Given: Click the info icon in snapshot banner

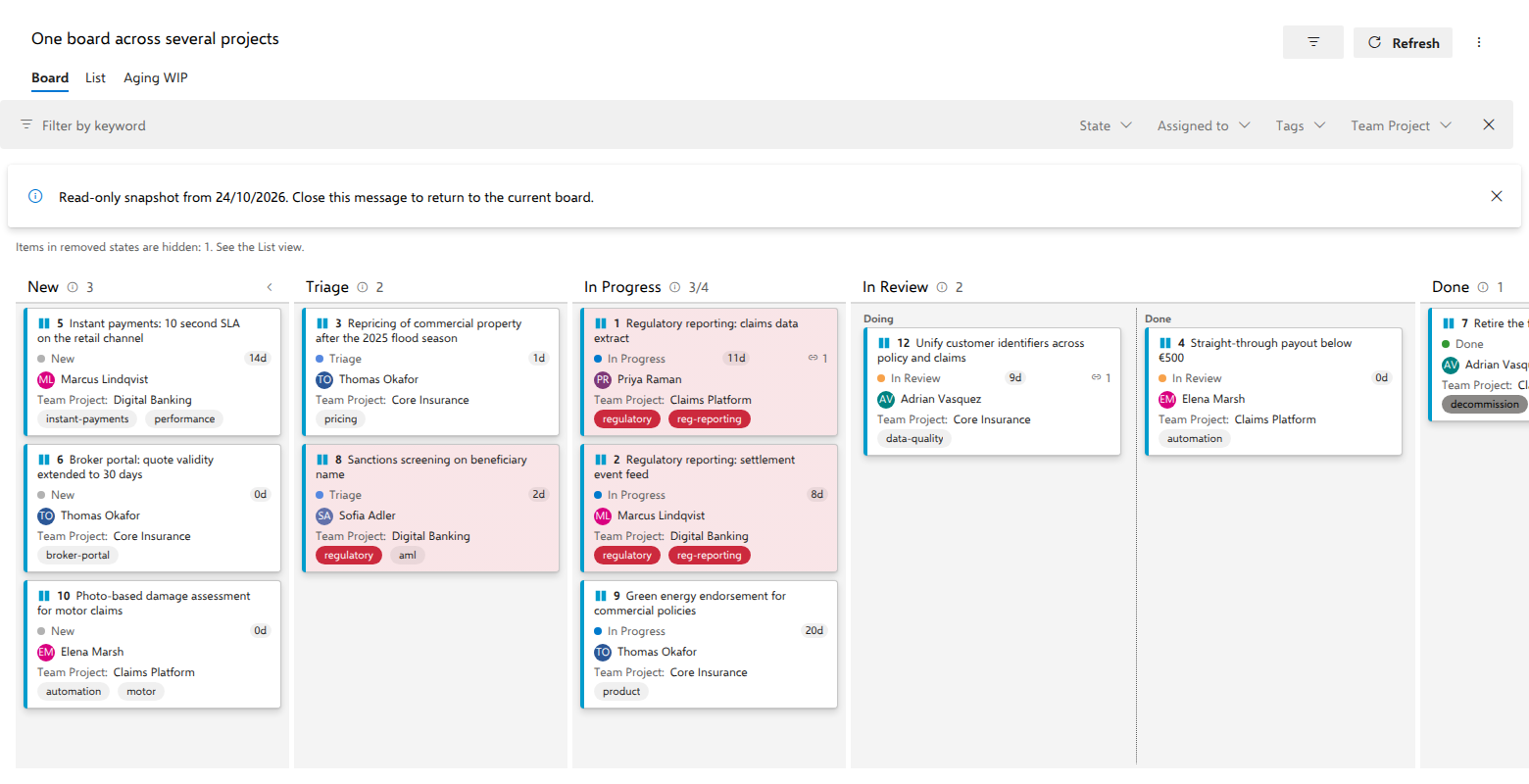Looking at the screenshot, I should (35, 196).
